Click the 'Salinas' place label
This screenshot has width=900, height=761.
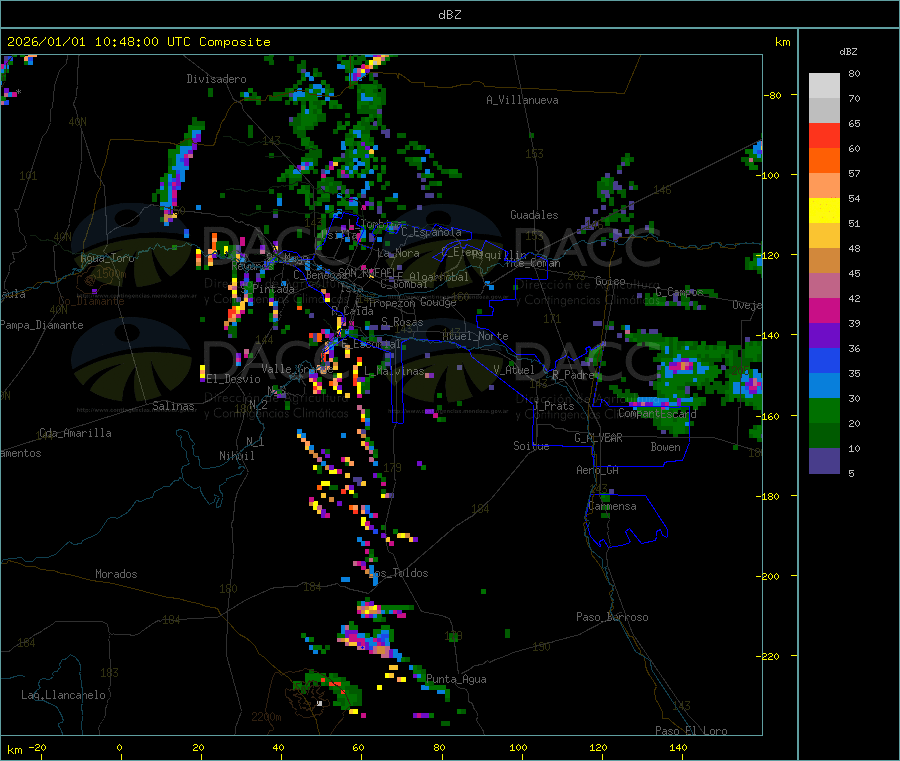(x=173, y=406)
